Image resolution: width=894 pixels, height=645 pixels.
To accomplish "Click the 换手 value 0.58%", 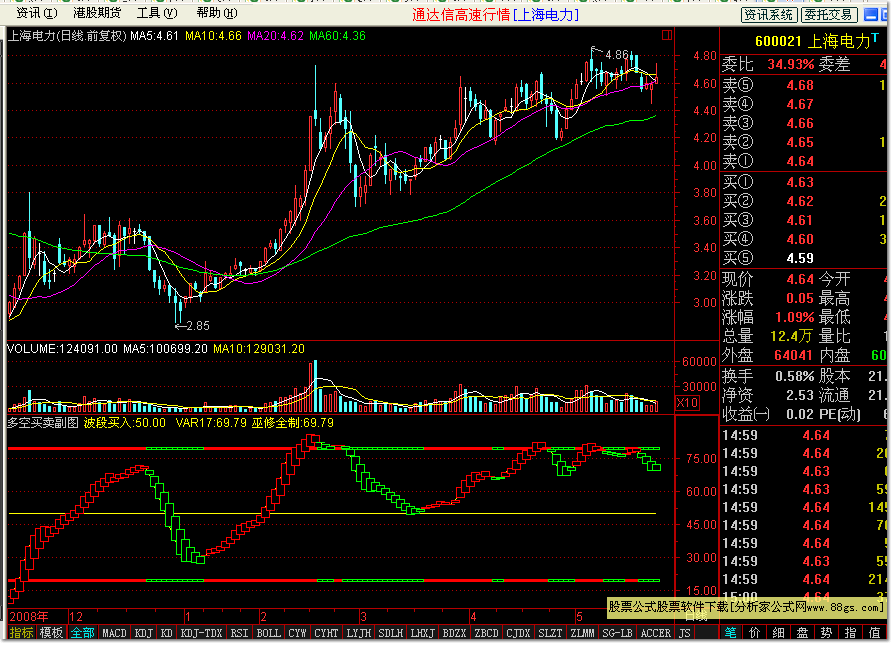I will point(795,376).
